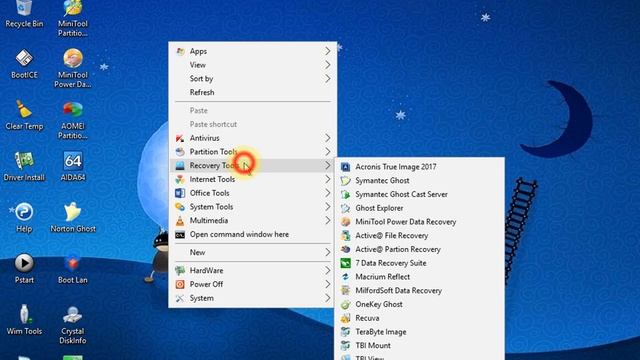Screen dimensions: 640x360
Task: Launch Active@ Partion Recovery
Action: [x=420, y=249]
